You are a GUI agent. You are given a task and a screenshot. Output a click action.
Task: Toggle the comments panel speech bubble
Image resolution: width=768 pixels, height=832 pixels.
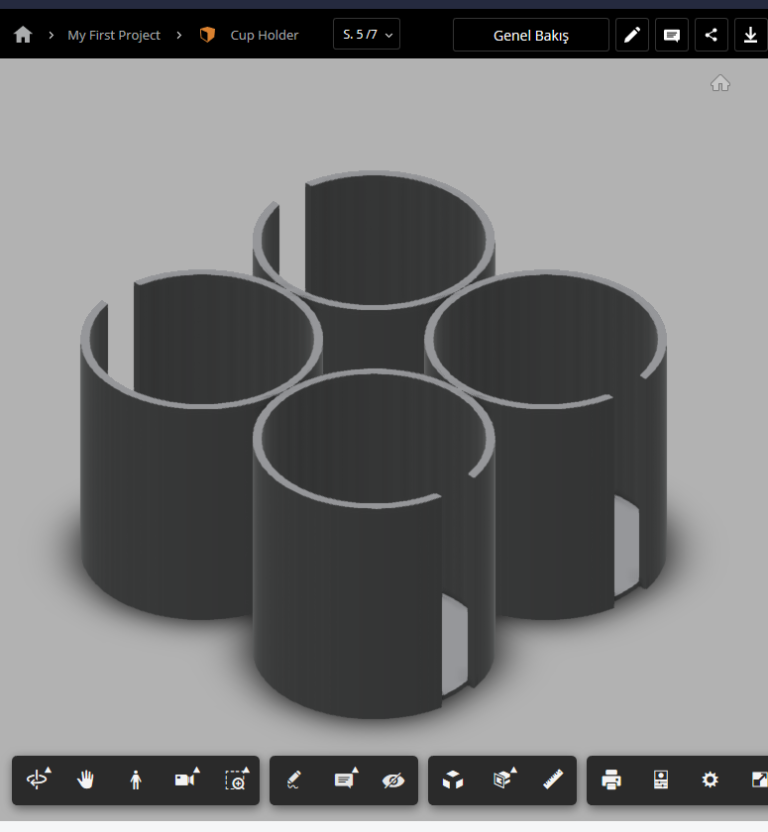pos(671,35)
